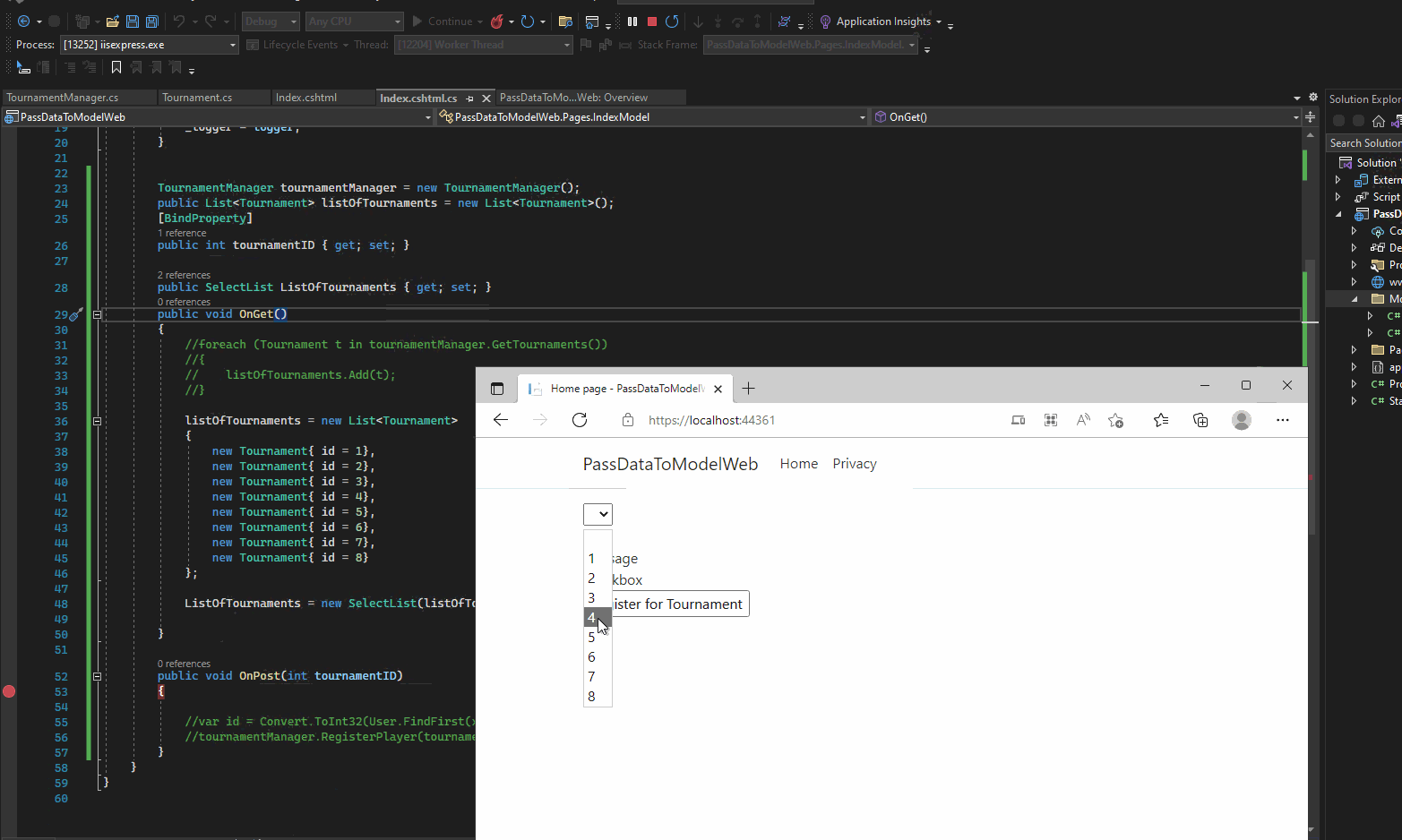
Task: Collapse the OnPost method outlining
Action: tap(97, 676)
